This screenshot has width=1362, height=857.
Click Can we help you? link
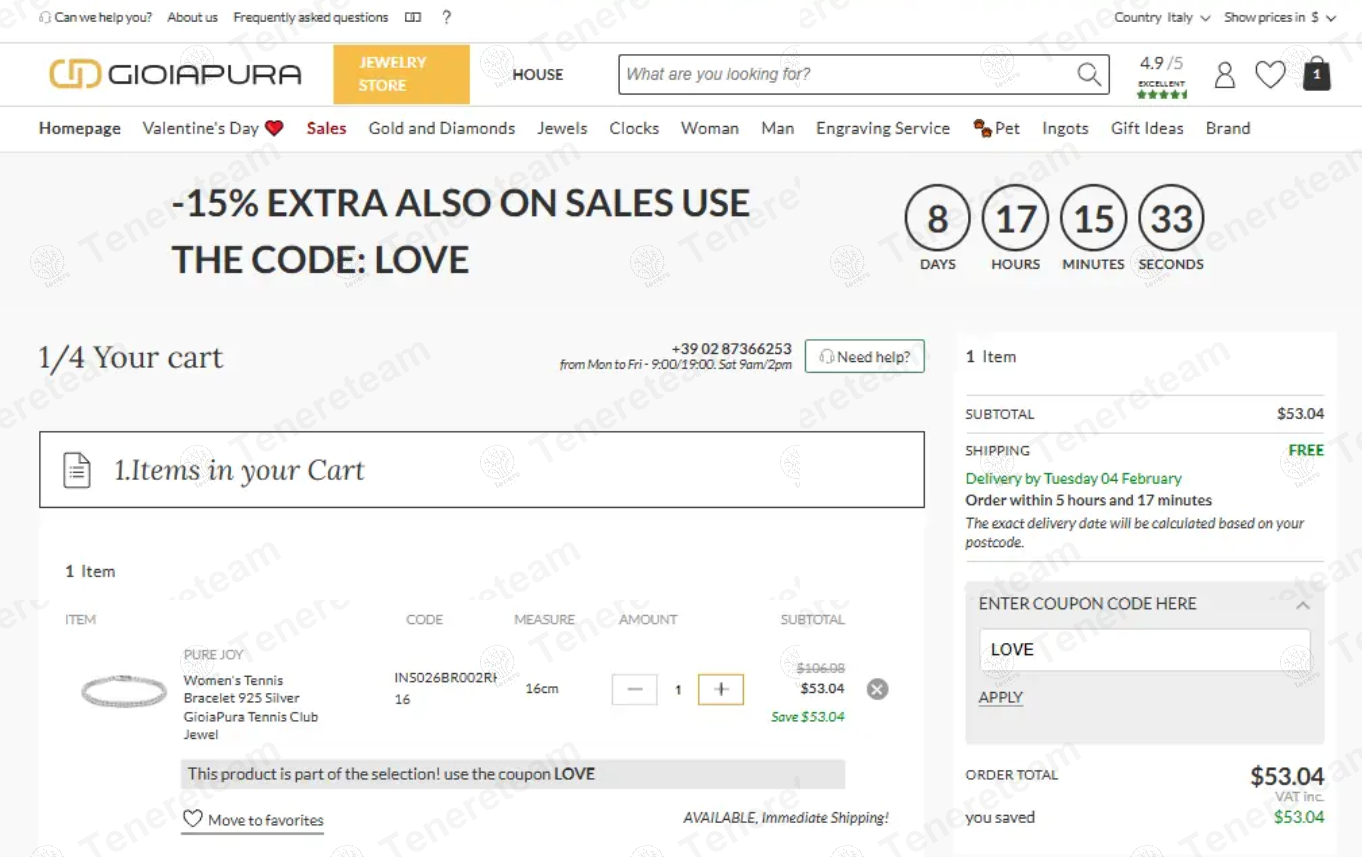(x=96, y=17)
